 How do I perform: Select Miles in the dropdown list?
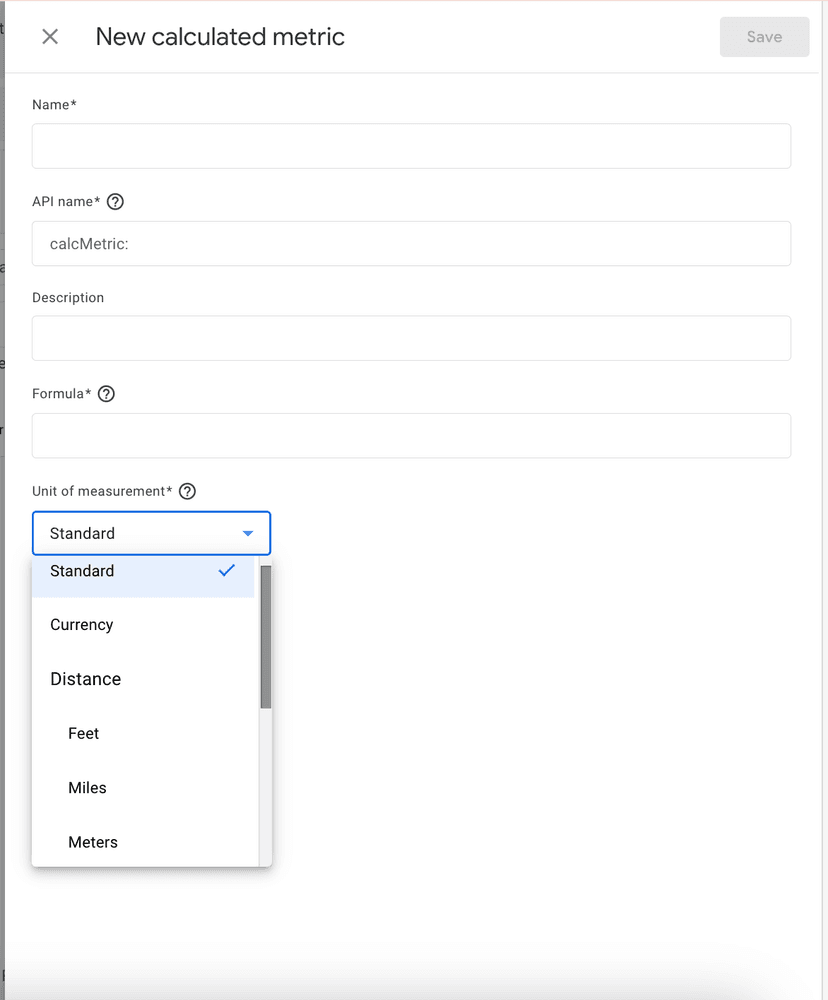[87, 787]
